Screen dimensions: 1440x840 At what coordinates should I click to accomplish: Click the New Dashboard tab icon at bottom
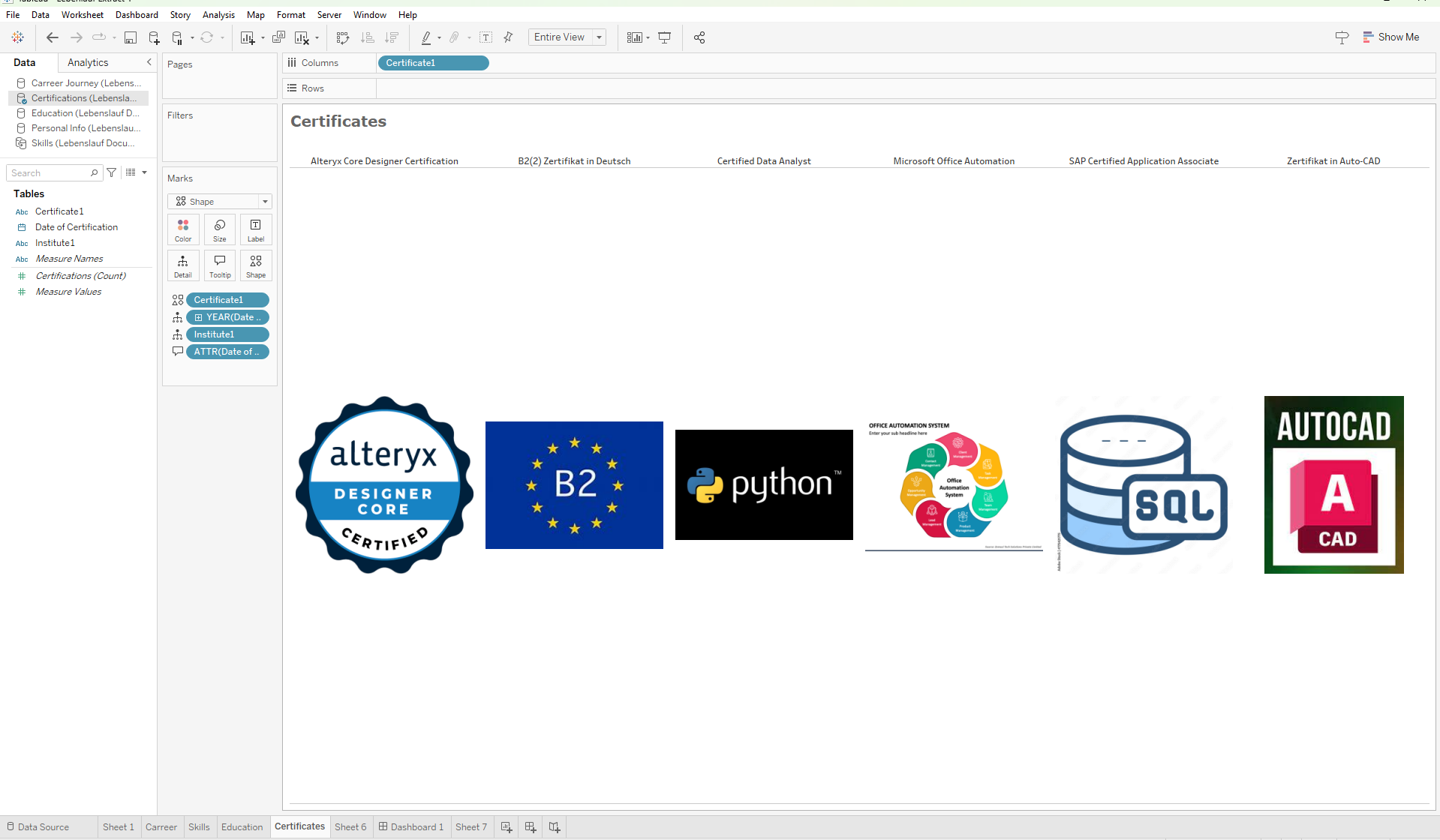pos(531,826)
